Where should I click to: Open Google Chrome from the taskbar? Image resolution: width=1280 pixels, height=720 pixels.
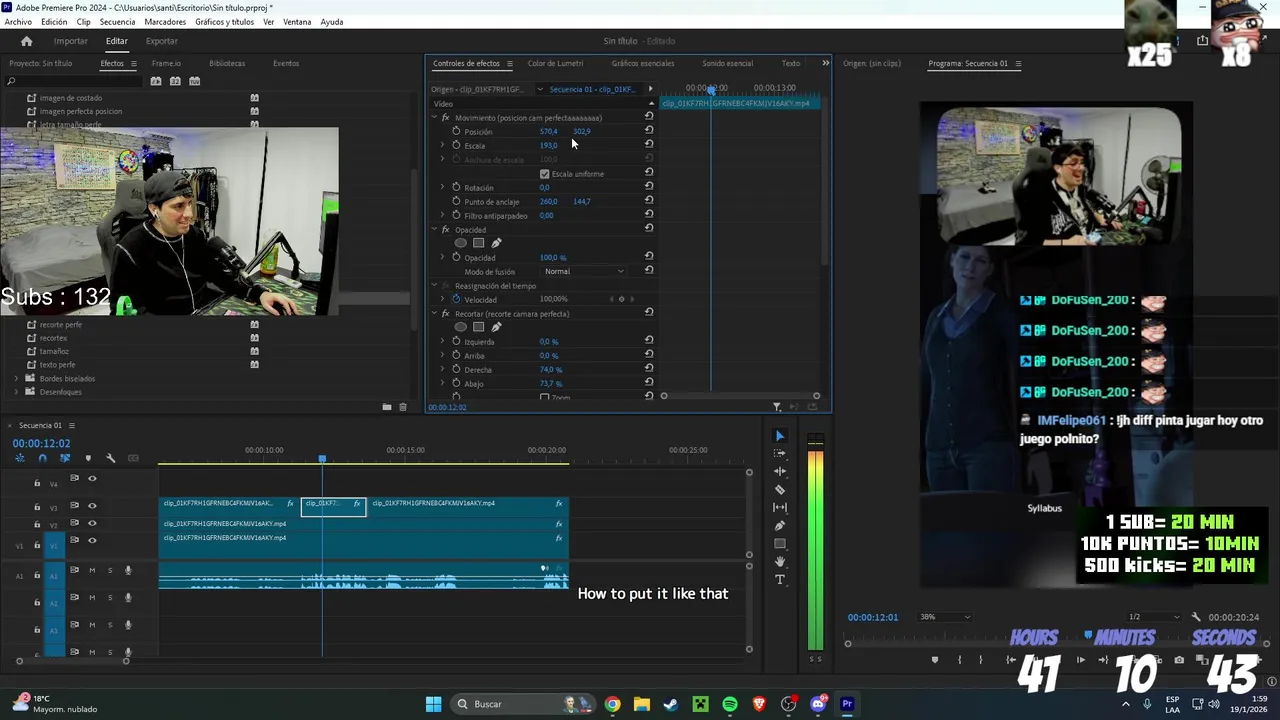point(612,704)
